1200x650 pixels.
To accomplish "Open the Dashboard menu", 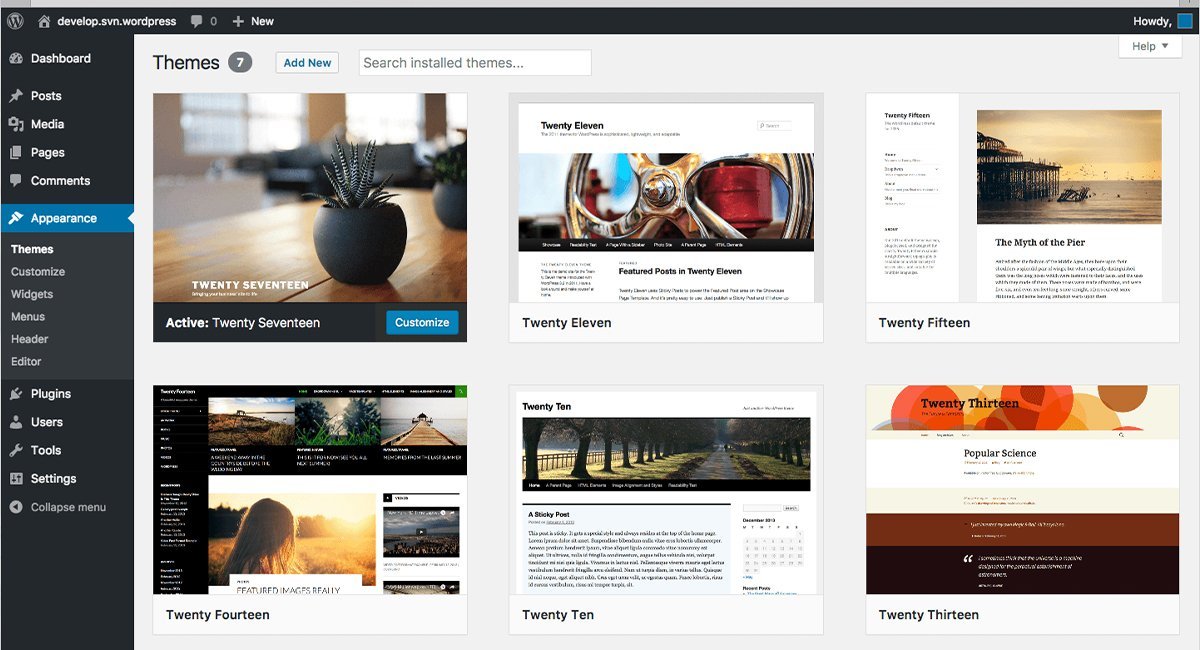I will (x=61, y=59).
